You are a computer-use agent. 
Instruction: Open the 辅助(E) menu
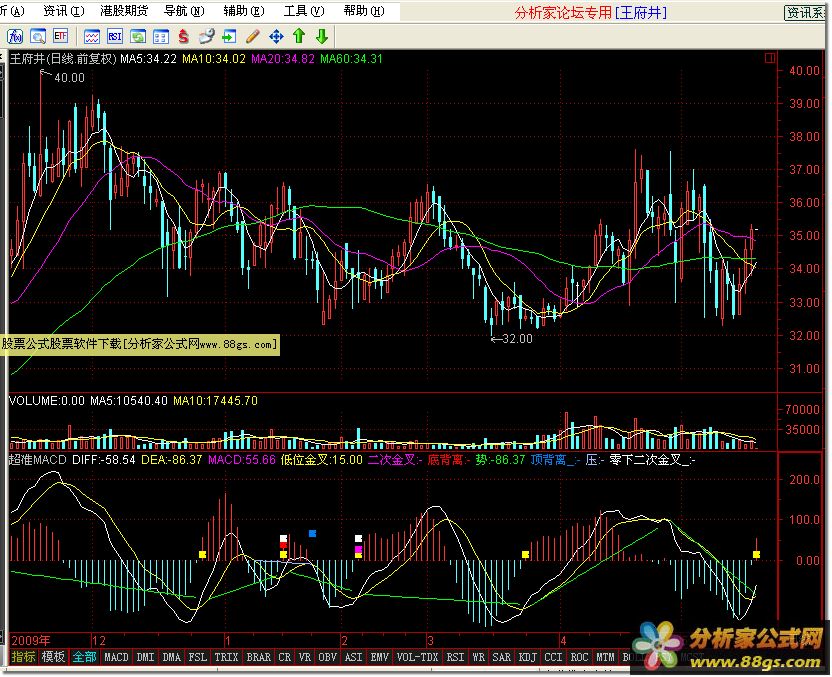point(244,11)
